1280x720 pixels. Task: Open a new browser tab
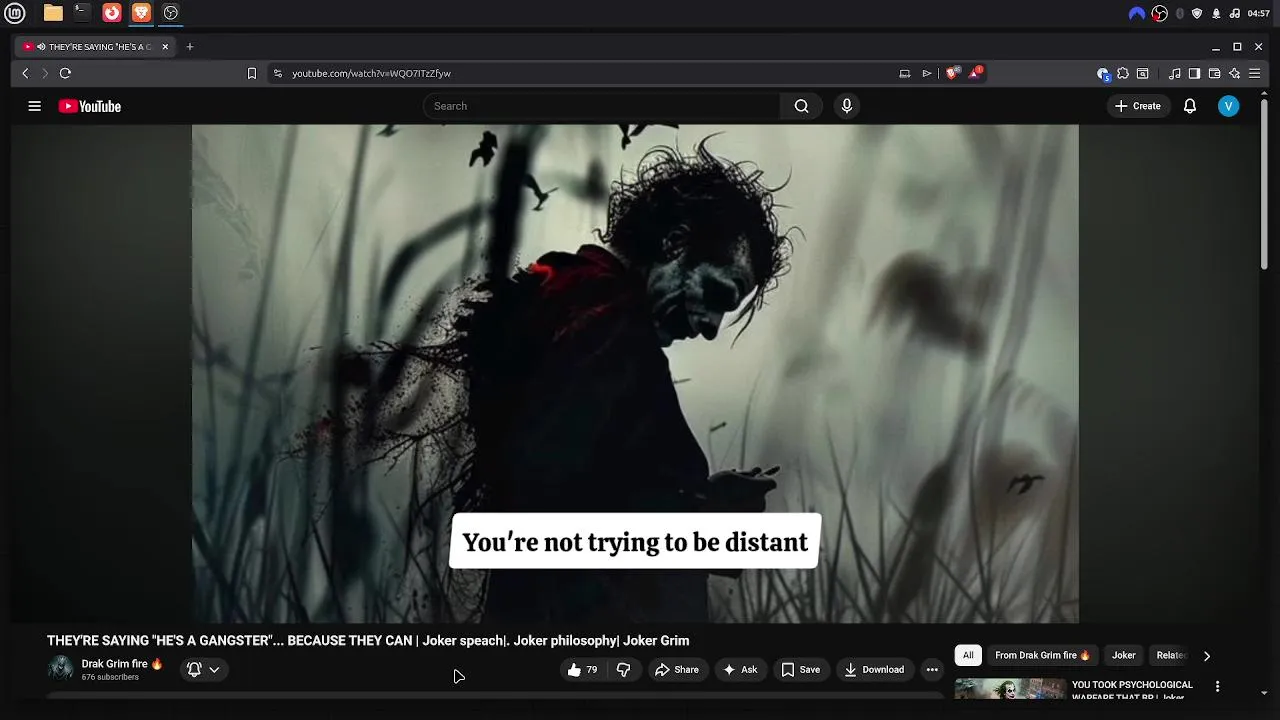(x=190, y=47)
